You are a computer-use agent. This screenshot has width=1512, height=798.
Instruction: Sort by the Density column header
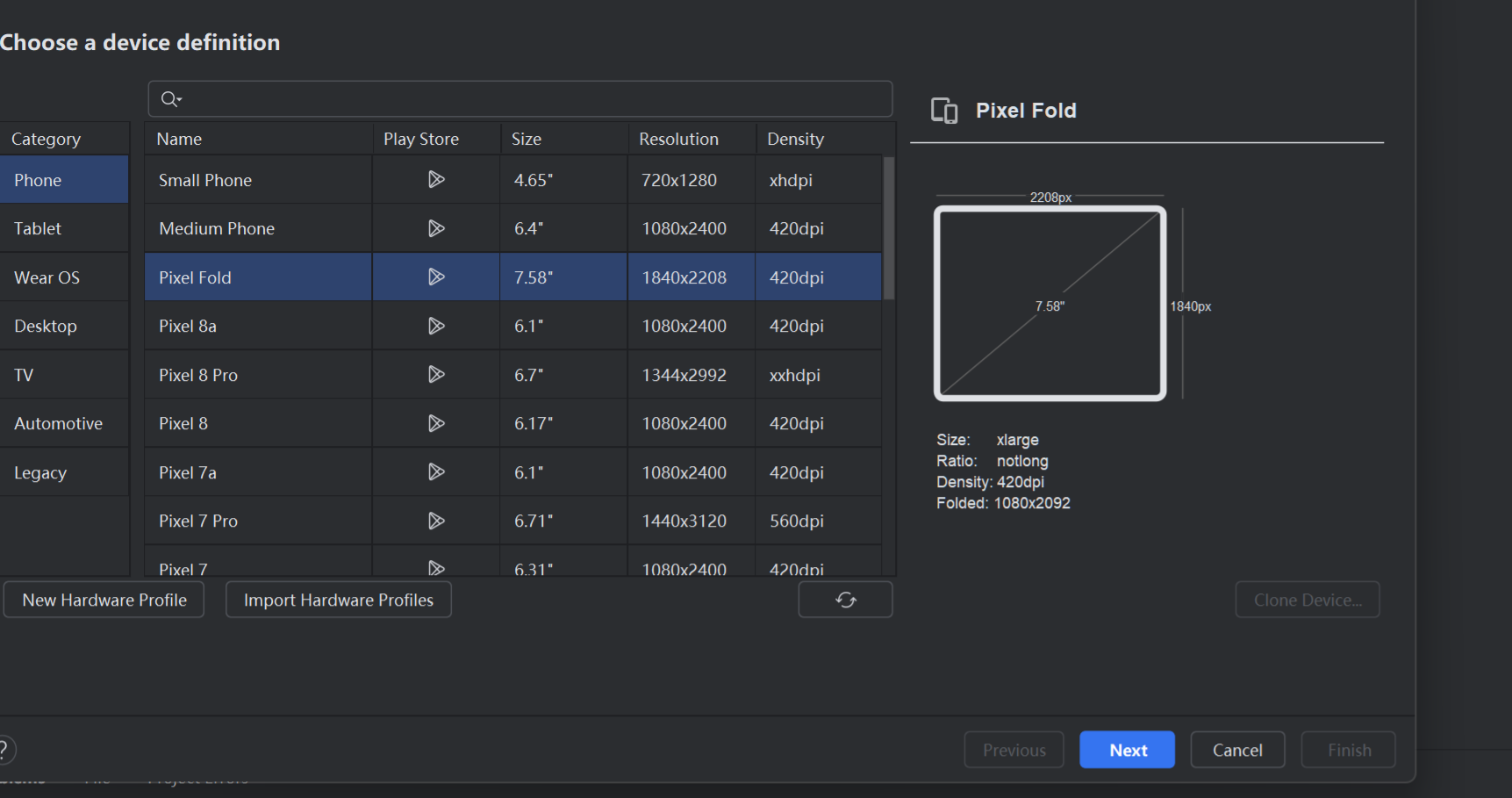(825, 139)
